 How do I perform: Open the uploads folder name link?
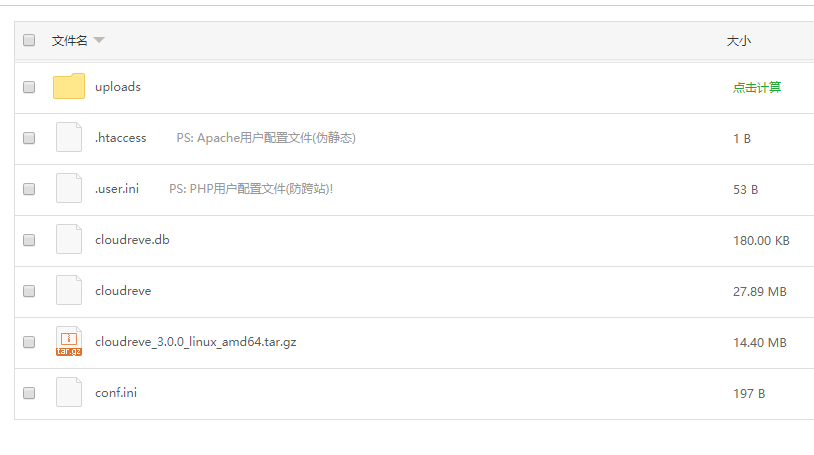coord(118,87)
